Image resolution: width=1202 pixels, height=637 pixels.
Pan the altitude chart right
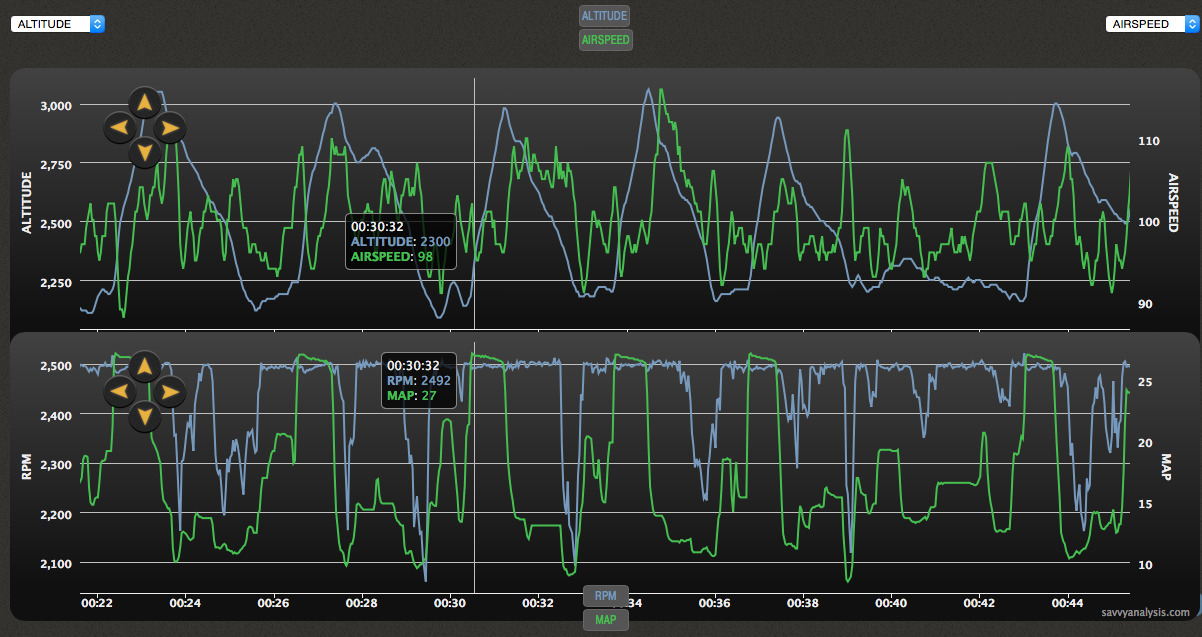tap(170, 128)
